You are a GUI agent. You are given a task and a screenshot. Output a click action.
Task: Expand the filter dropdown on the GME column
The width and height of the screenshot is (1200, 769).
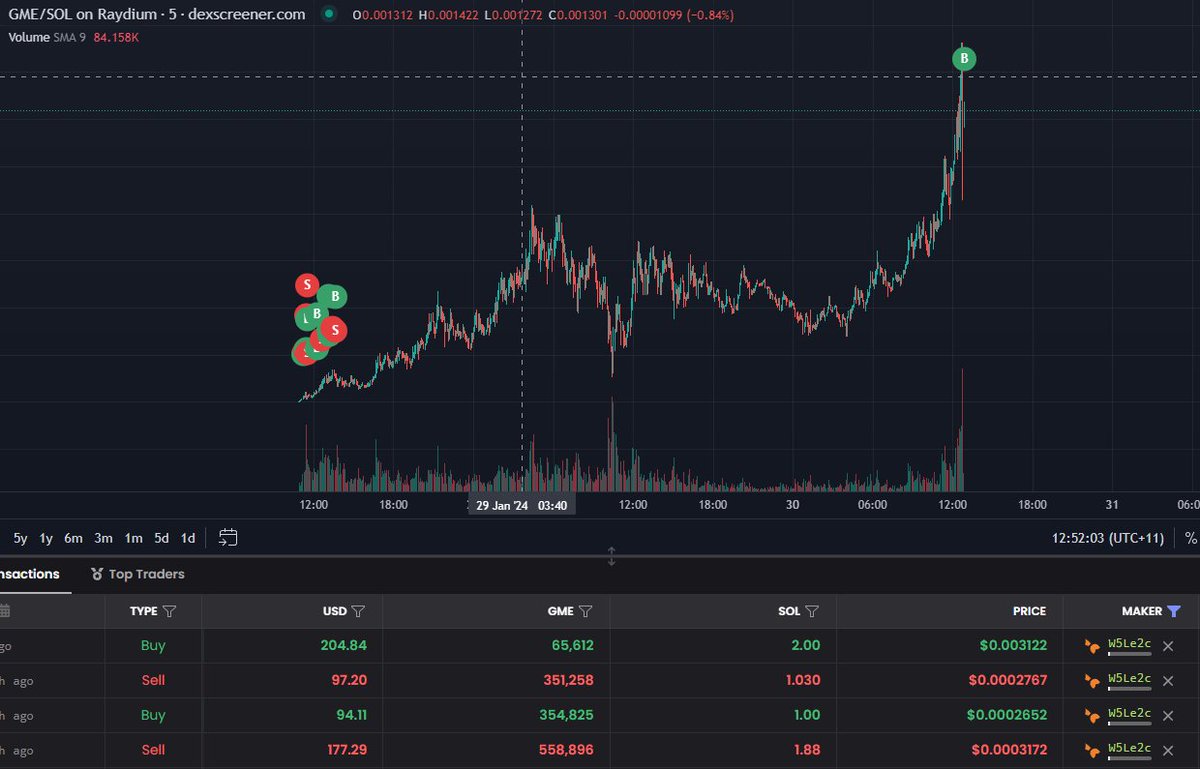pos(586,611)
